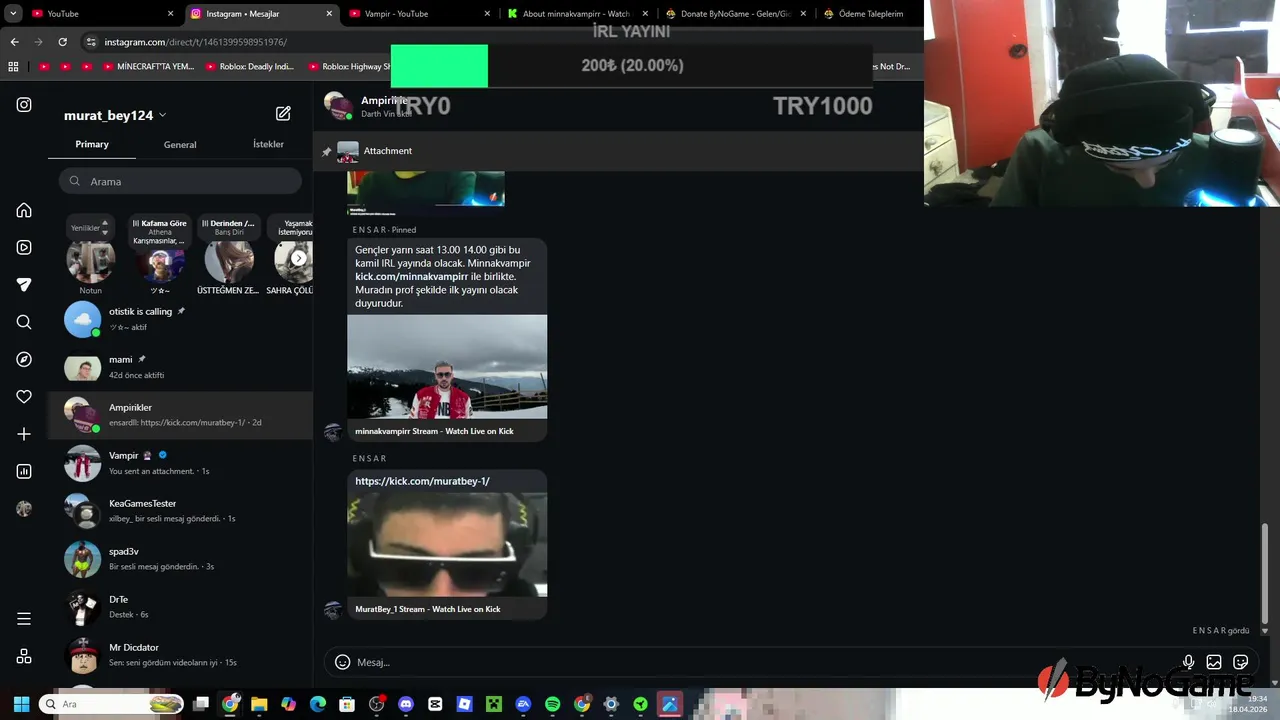Viewport: 1280px width, 720px height.
Task: Open the mami conversation
Action: (181, 367)
